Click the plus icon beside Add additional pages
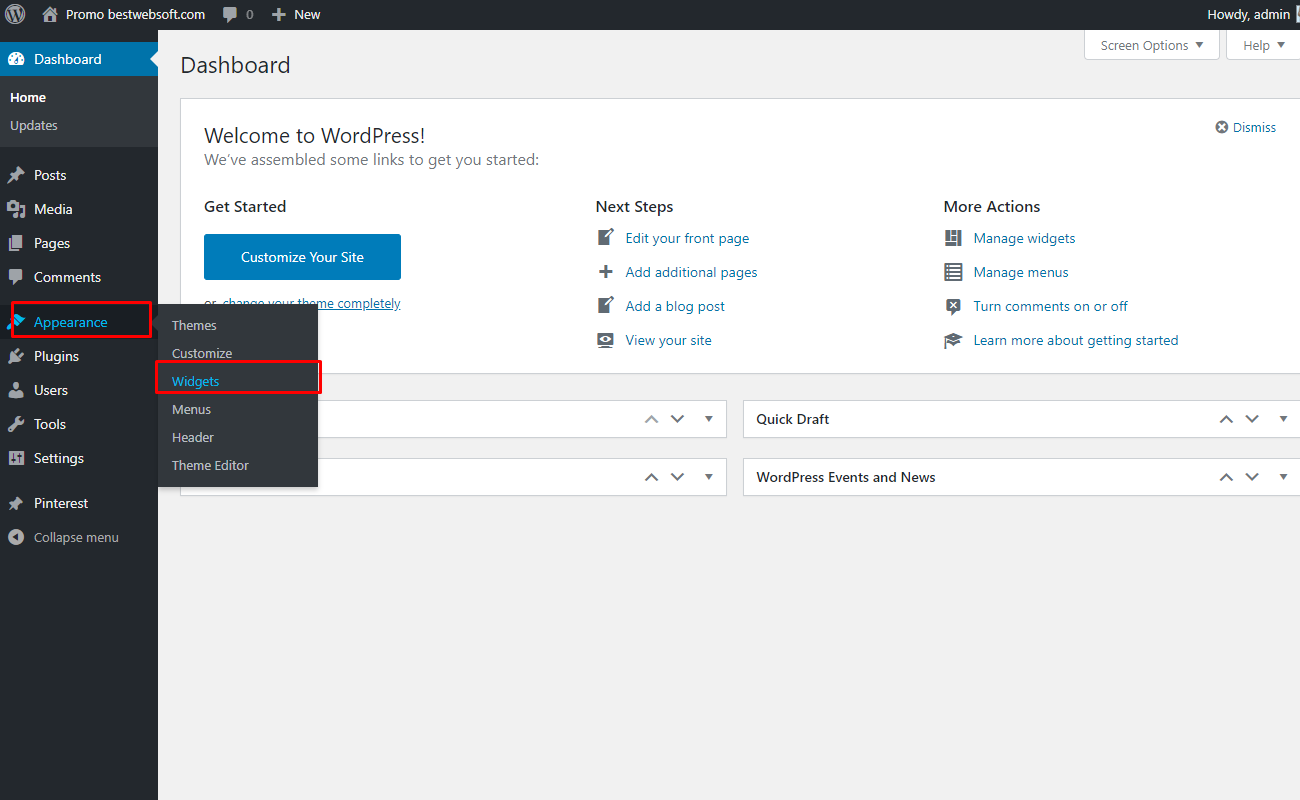 (605, 272)
